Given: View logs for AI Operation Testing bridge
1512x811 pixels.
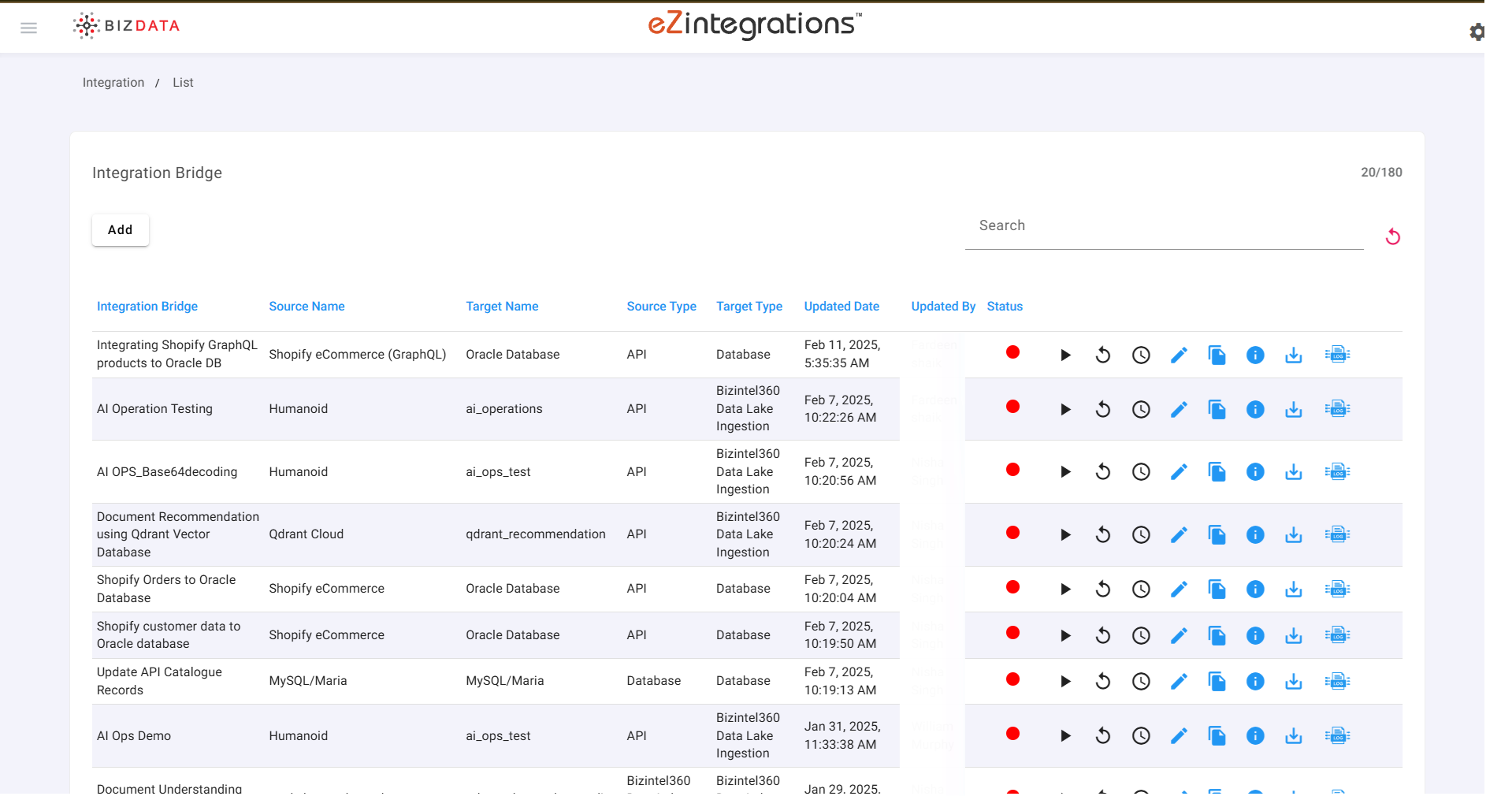Looking at the screenshot, I should tap(1337, 409).
